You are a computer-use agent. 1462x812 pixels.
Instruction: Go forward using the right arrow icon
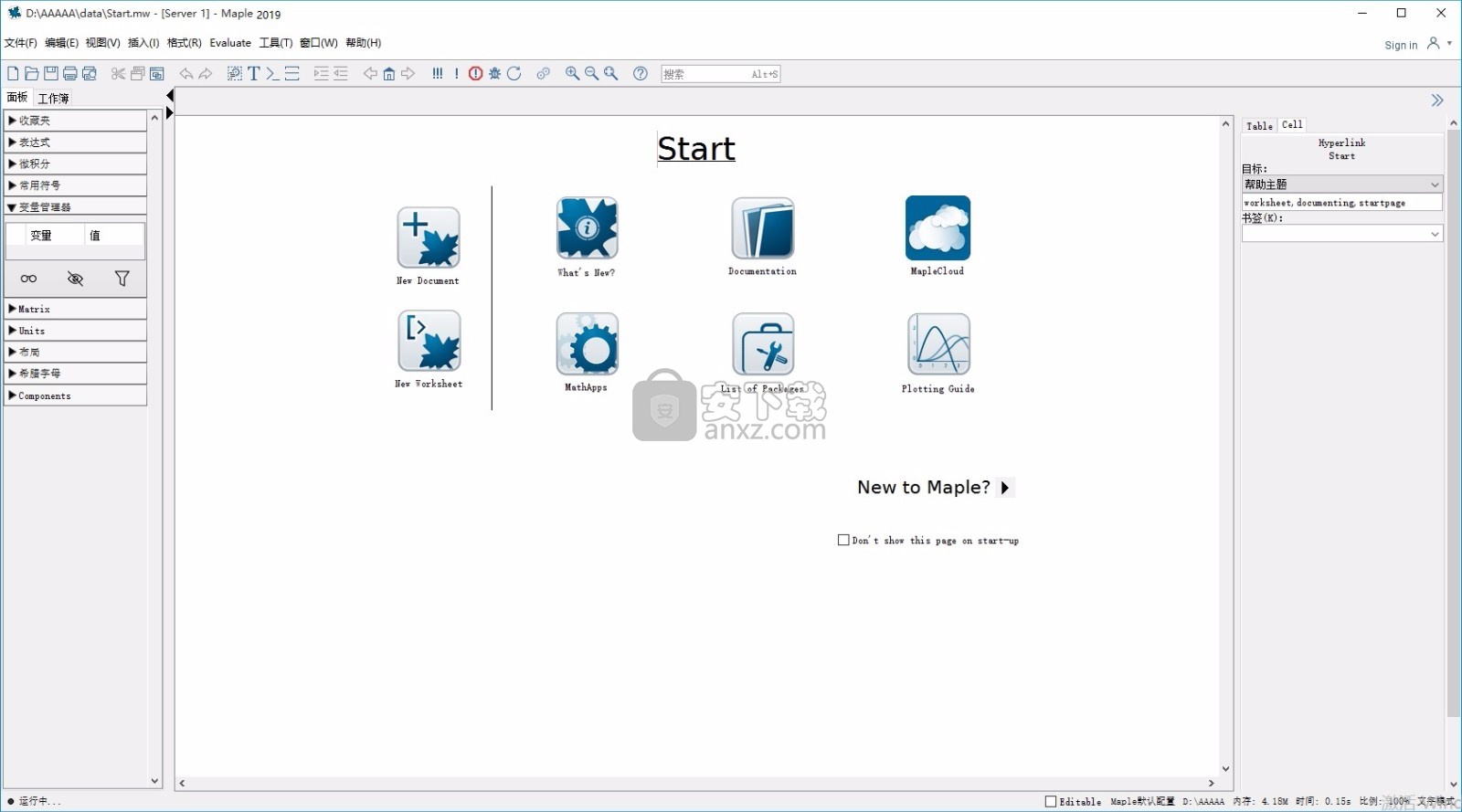pos(408,73)
